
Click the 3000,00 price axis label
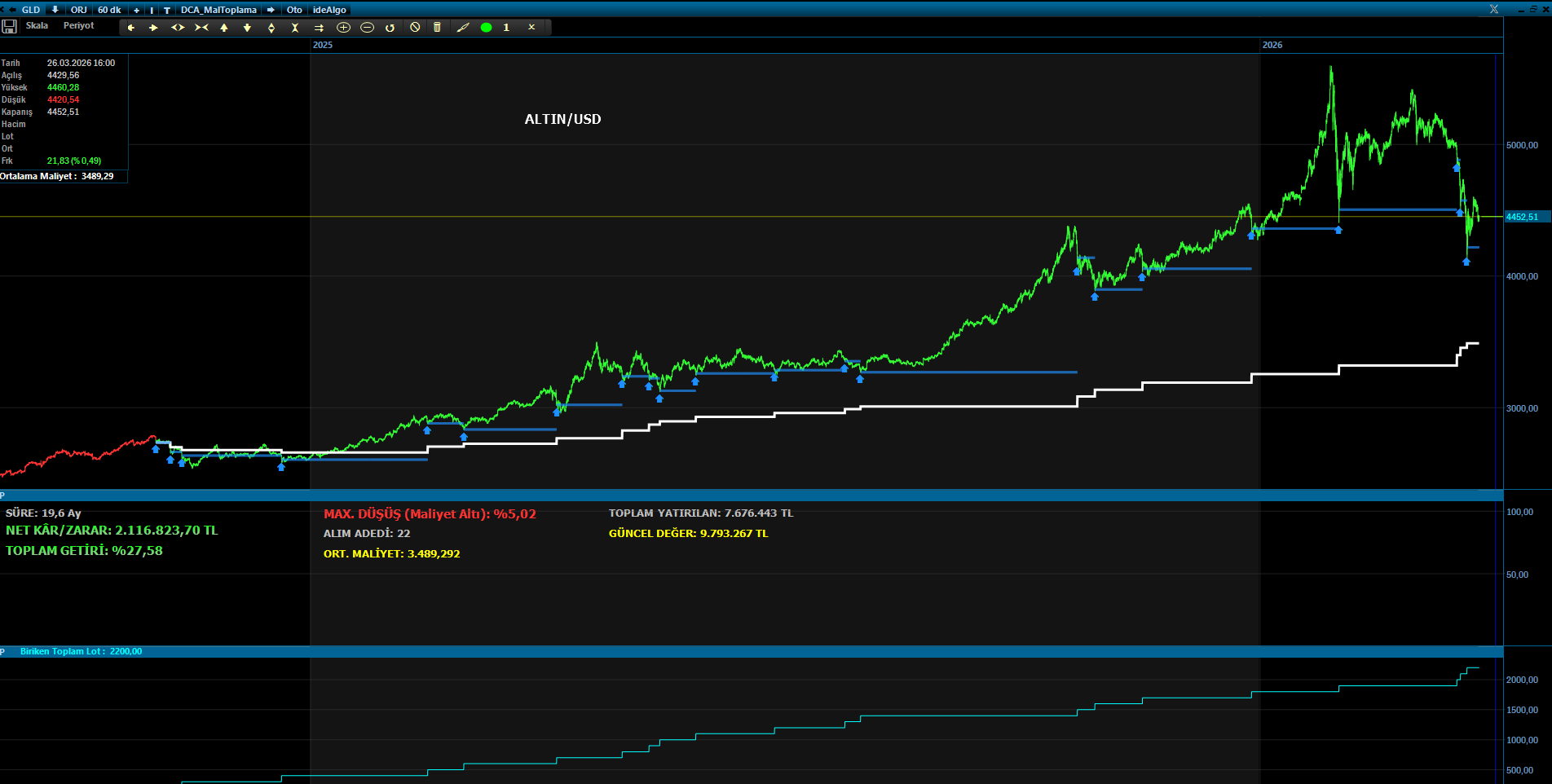1522,408
